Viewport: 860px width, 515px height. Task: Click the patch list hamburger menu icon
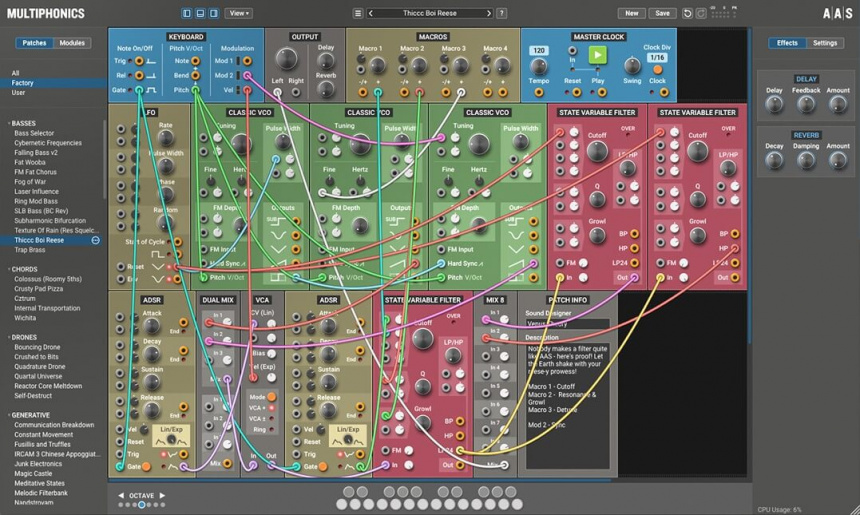[x=358, y=14]
